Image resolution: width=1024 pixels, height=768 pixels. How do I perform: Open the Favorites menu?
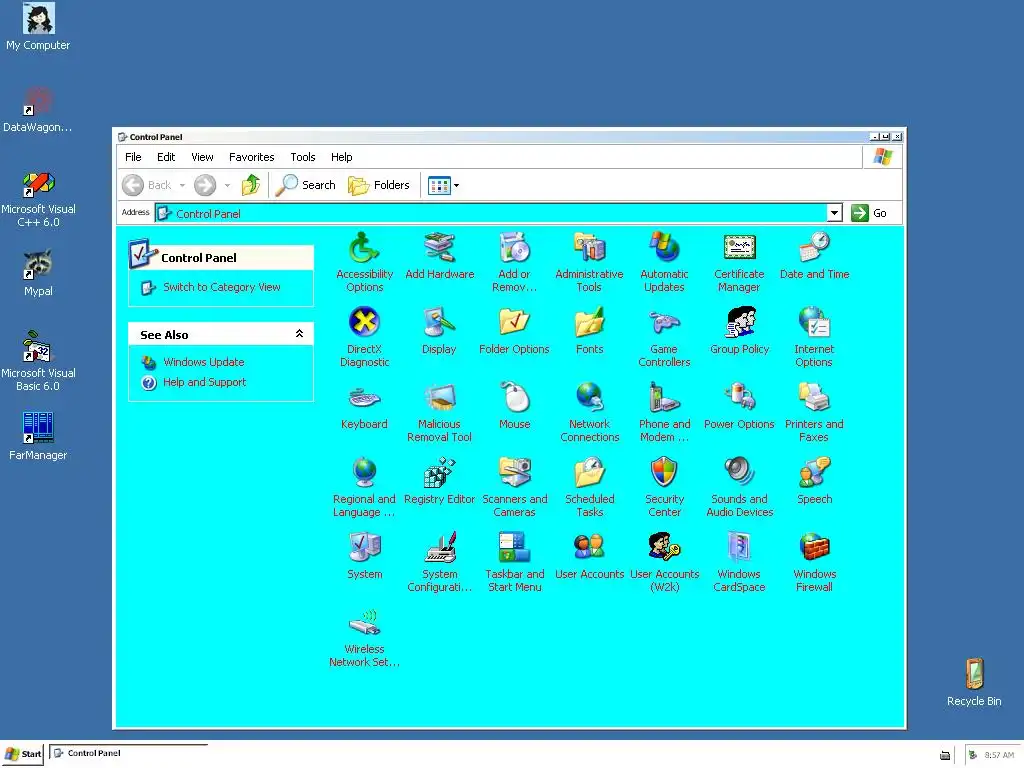click(x=251, y=157)
